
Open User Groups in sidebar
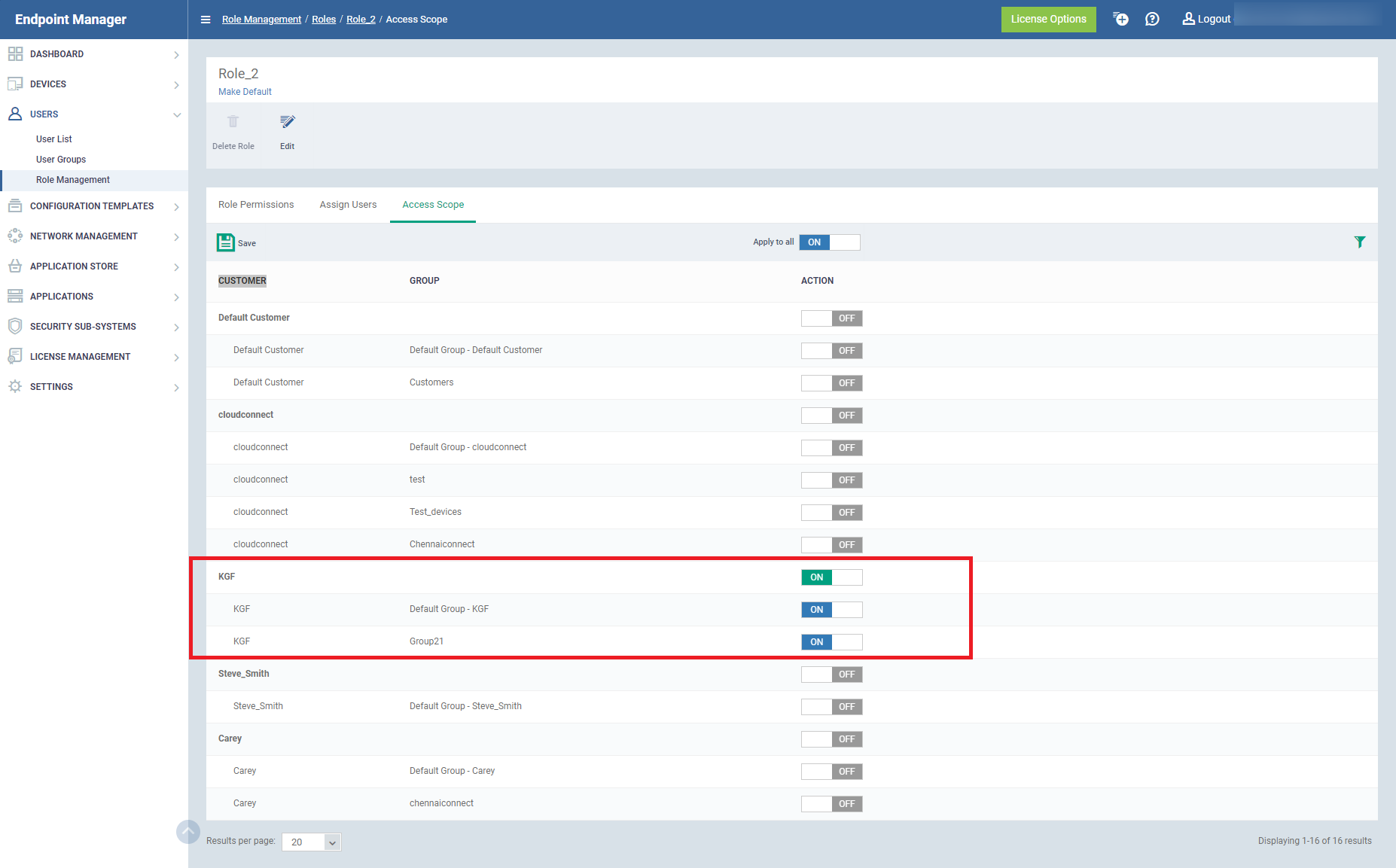coord(61,160)
